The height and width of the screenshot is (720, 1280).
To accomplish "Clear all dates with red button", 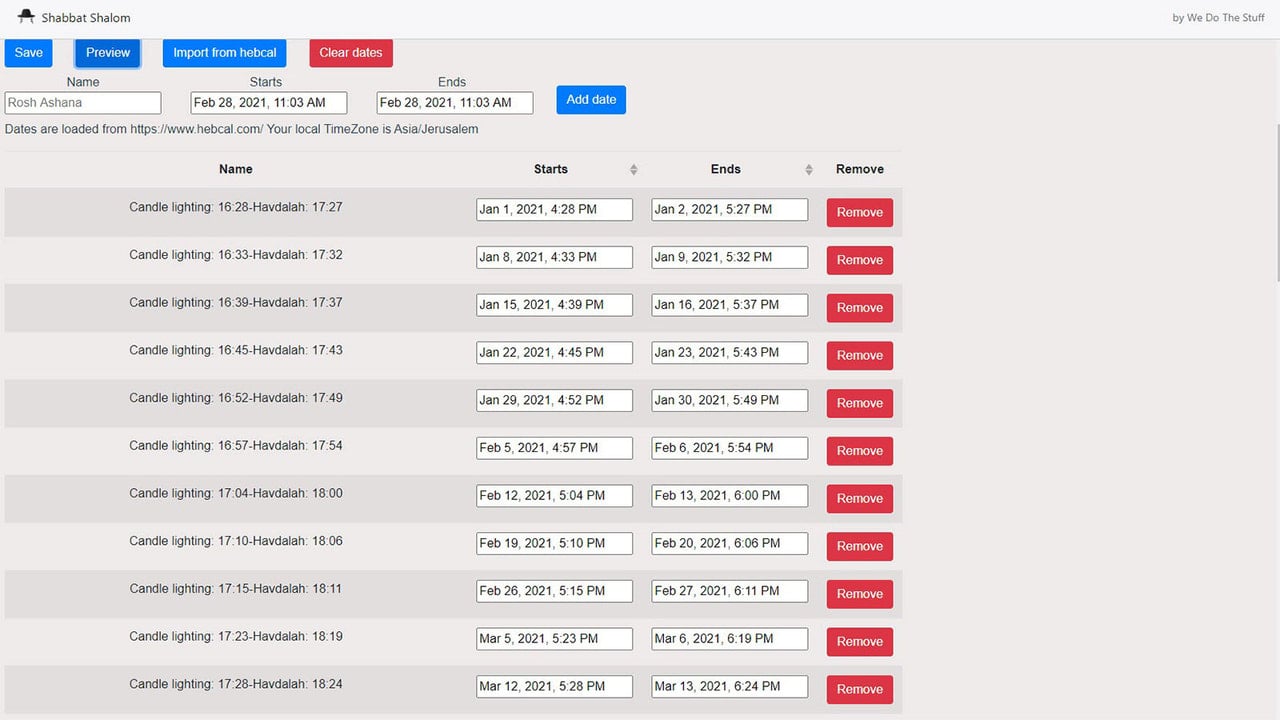I will [351, 53].
